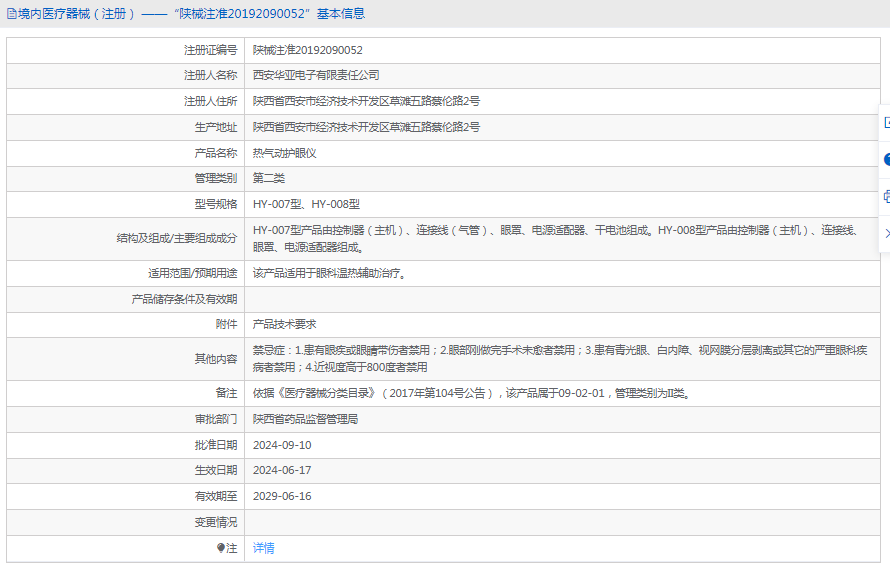Click the expiry date 2029-06-16
This screenshot has width=890, height=570.
click(282, 496)
